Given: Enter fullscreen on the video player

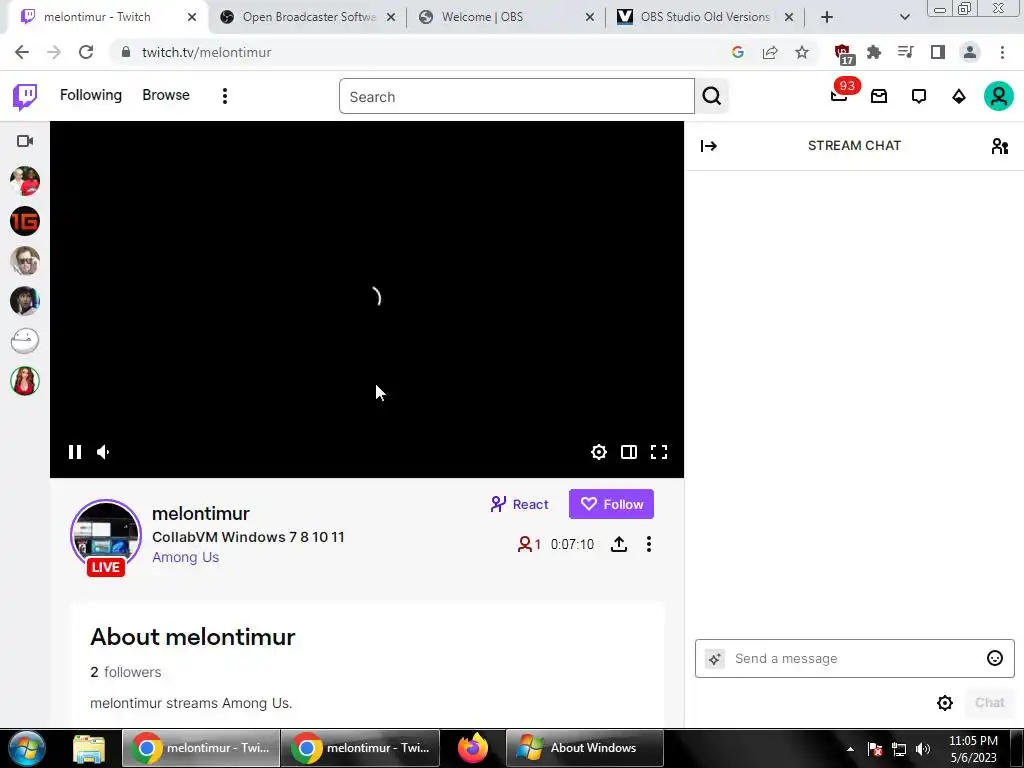Looking at the screenshot, I should point(659,452).
